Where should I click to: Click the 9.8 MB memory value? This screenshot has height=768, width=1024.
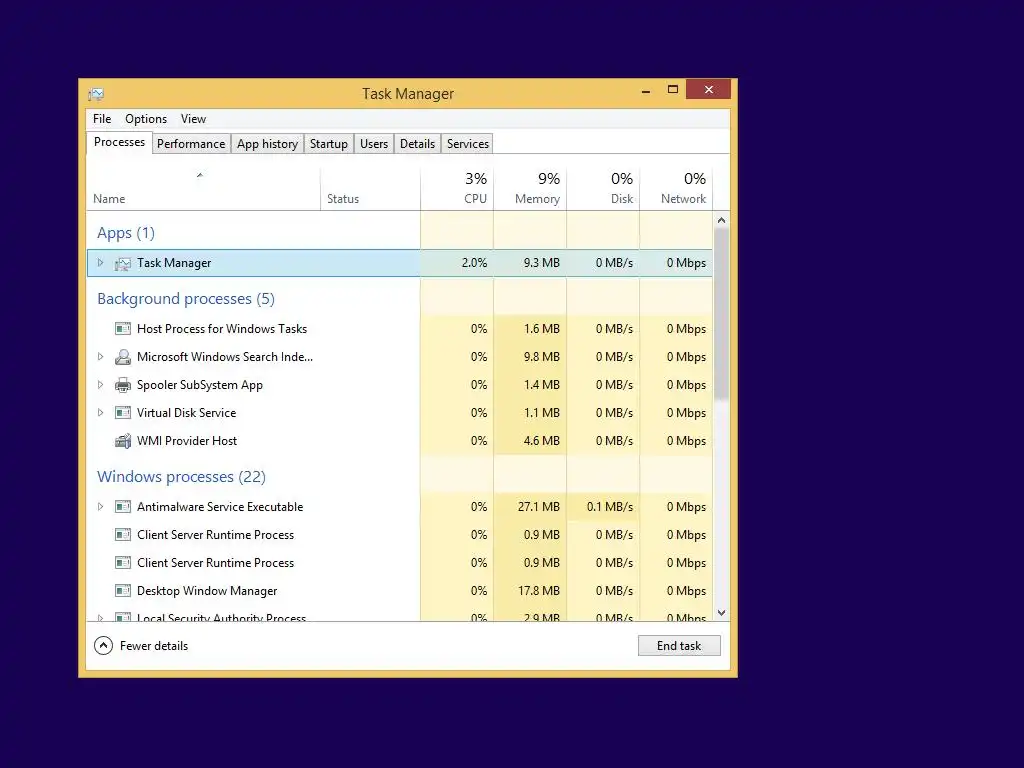click(541, 357)
